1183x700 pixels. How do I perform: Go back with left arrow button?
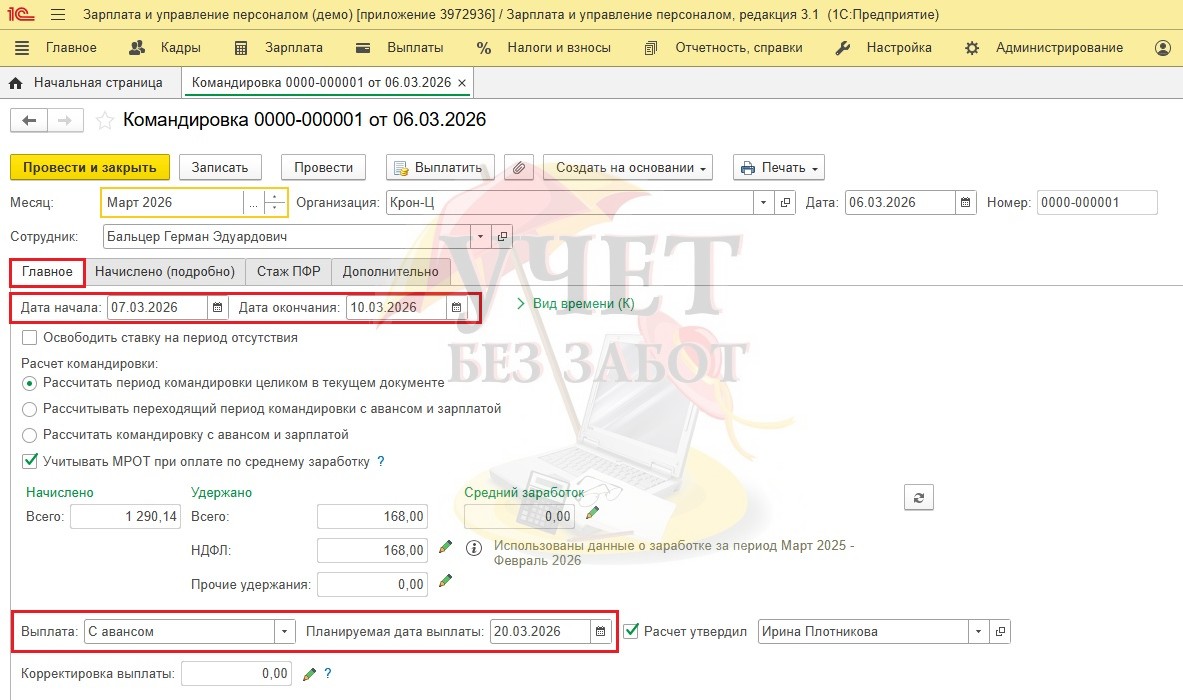coord(29,120)
